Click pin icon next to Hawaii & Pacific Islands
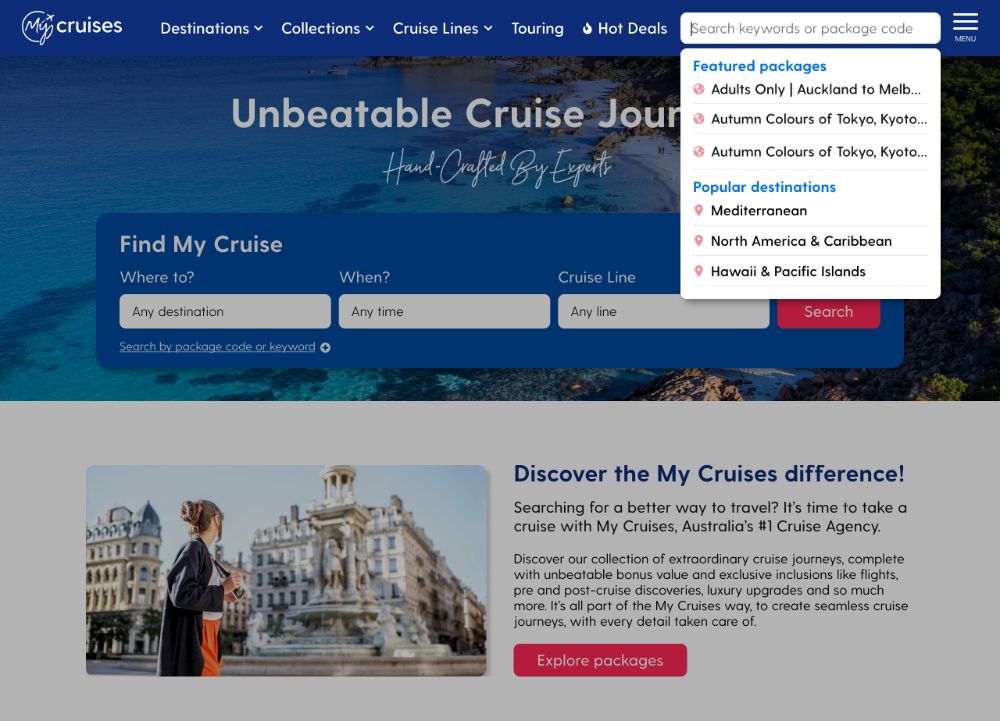Viewport: 1000px width, 721px height. point(698,271)
